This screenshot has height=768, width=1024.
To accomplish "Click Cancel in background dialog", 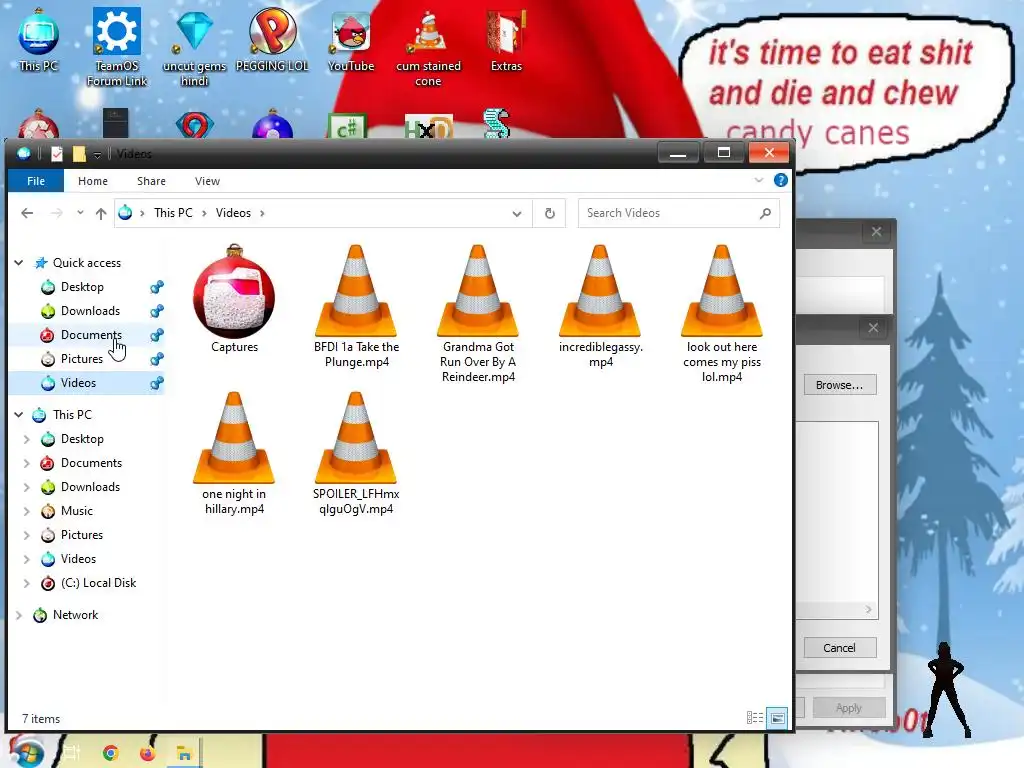I will pyautogui.click(x=839, y=648).
